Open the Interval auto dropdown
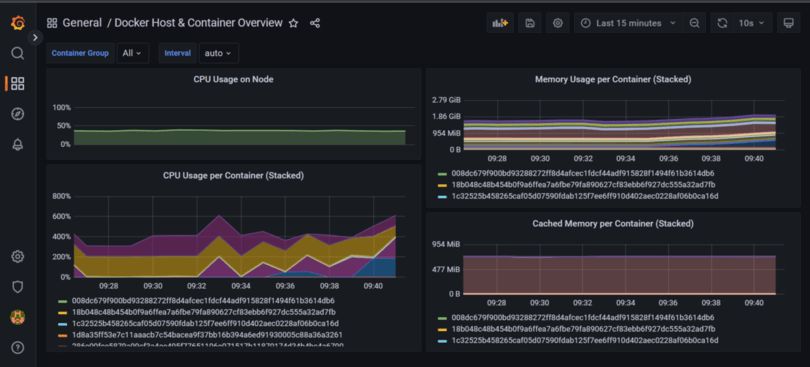 [219, 53]
